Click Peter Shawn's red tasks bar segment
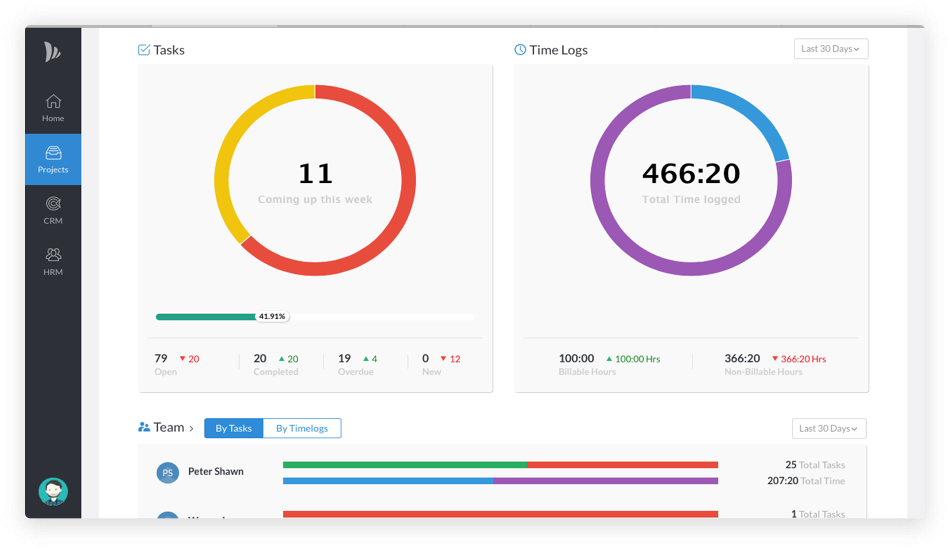Screen dimensions: 950x550 click(622, 465)
